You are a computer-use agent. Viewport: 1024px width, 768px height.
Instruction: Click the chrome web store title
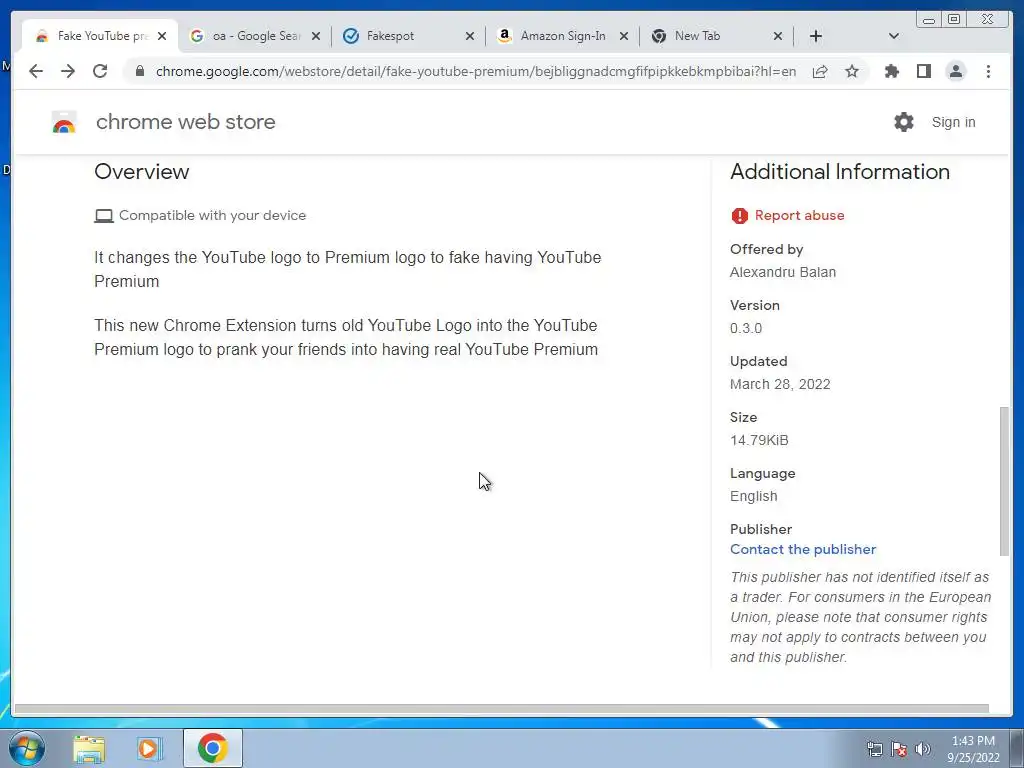pyautogui.click(x=185, y=122)
